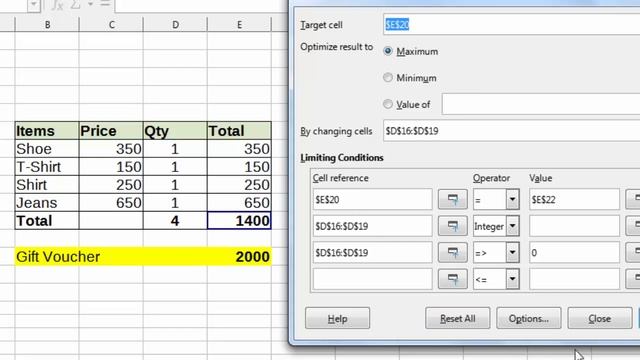Viewport: 640px width, 360px height.
Task: Click the Shoe quantity cell
Action: [175, 149]
